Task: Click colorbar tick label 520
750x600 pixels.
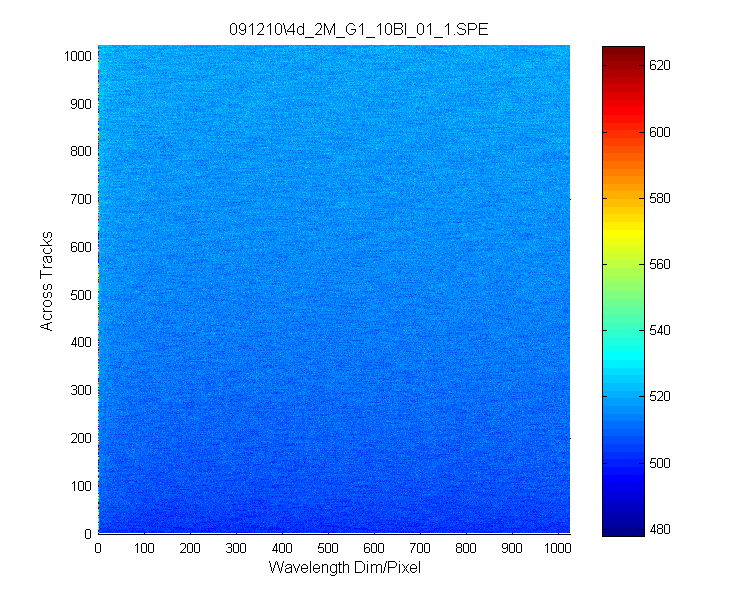Action: (x=660, y=396)
